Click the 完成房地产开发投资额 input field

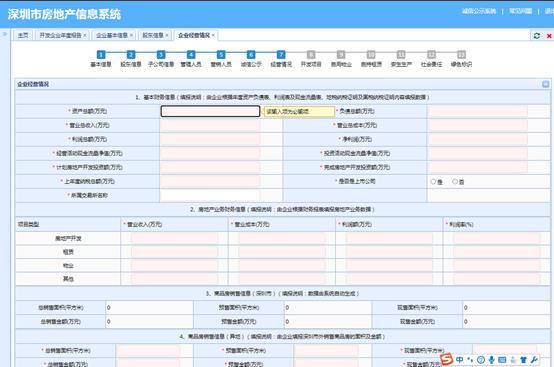(x=478, y=167)
